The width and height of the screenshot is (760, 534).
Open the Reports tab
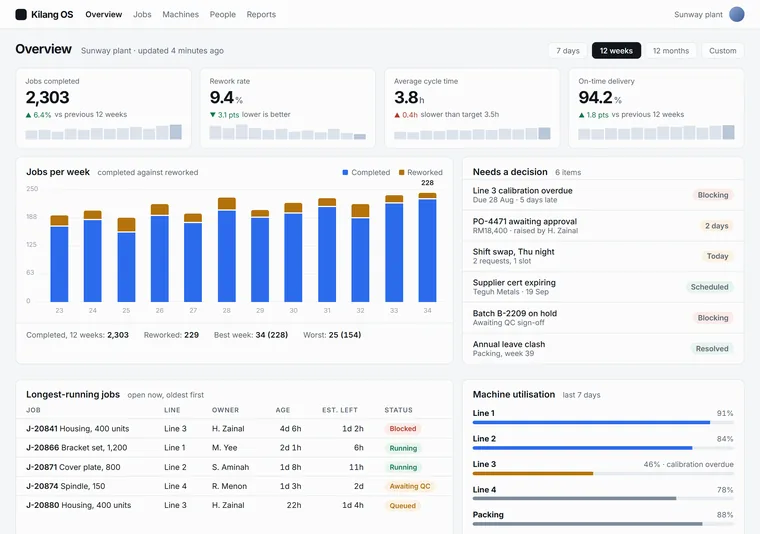pyautogui.click(x=261, y=15)
